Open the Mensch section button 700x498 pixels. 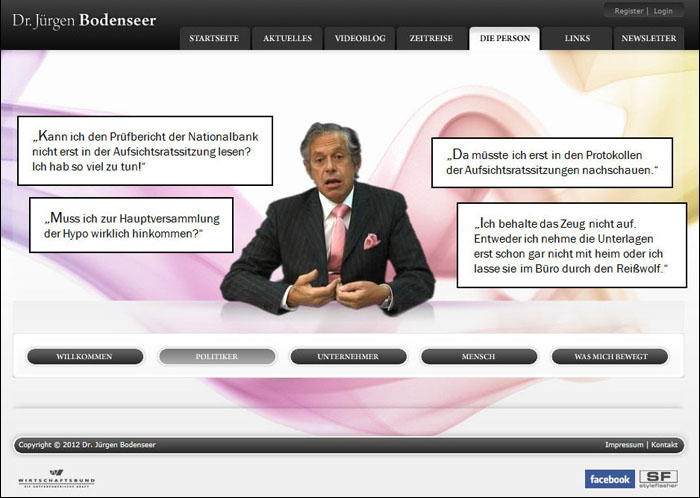[x=479, y=357]
